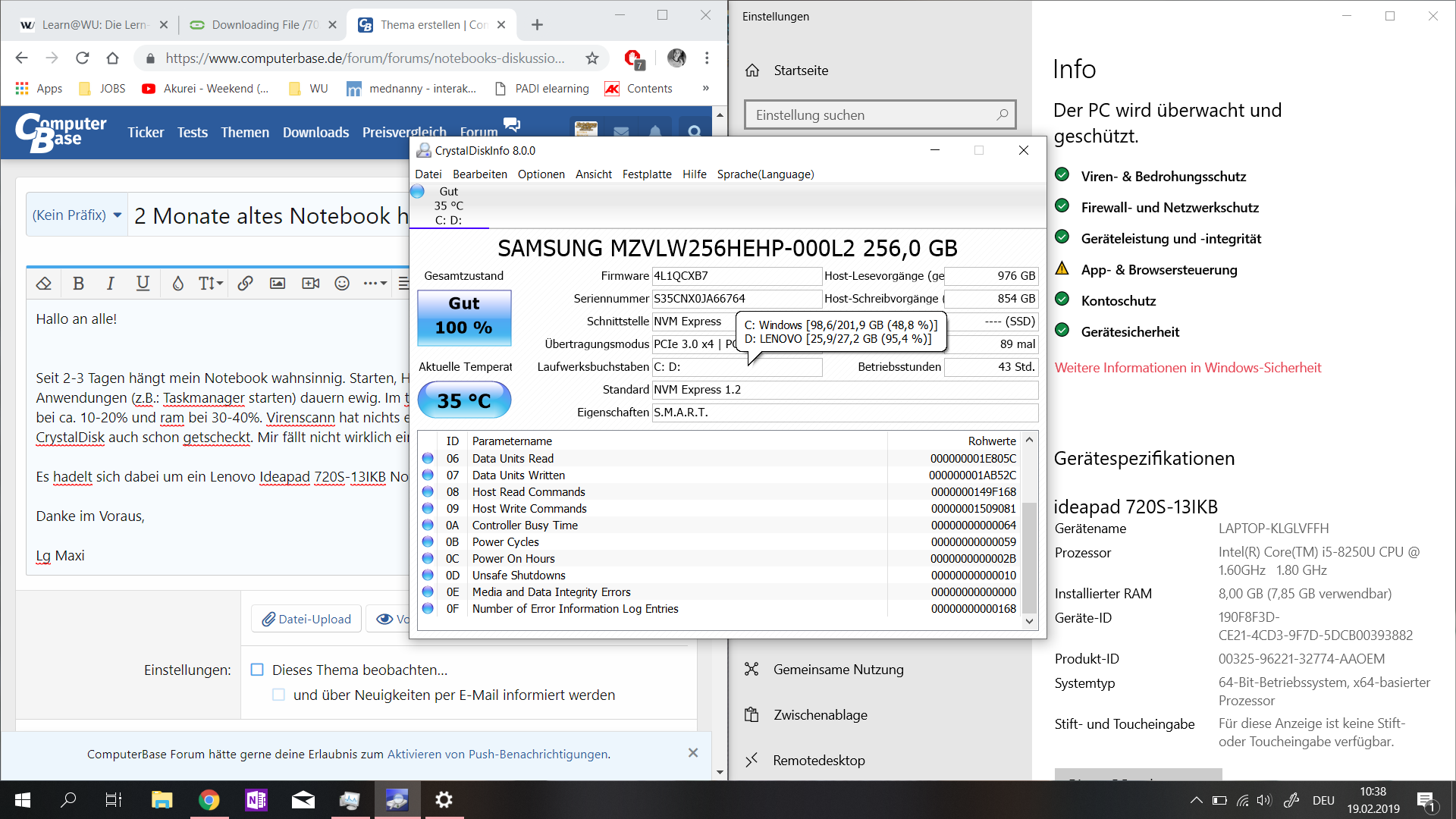Check 'Dieses Thema beobachten' checkbox
The image size is (1456, 819).
257,670
